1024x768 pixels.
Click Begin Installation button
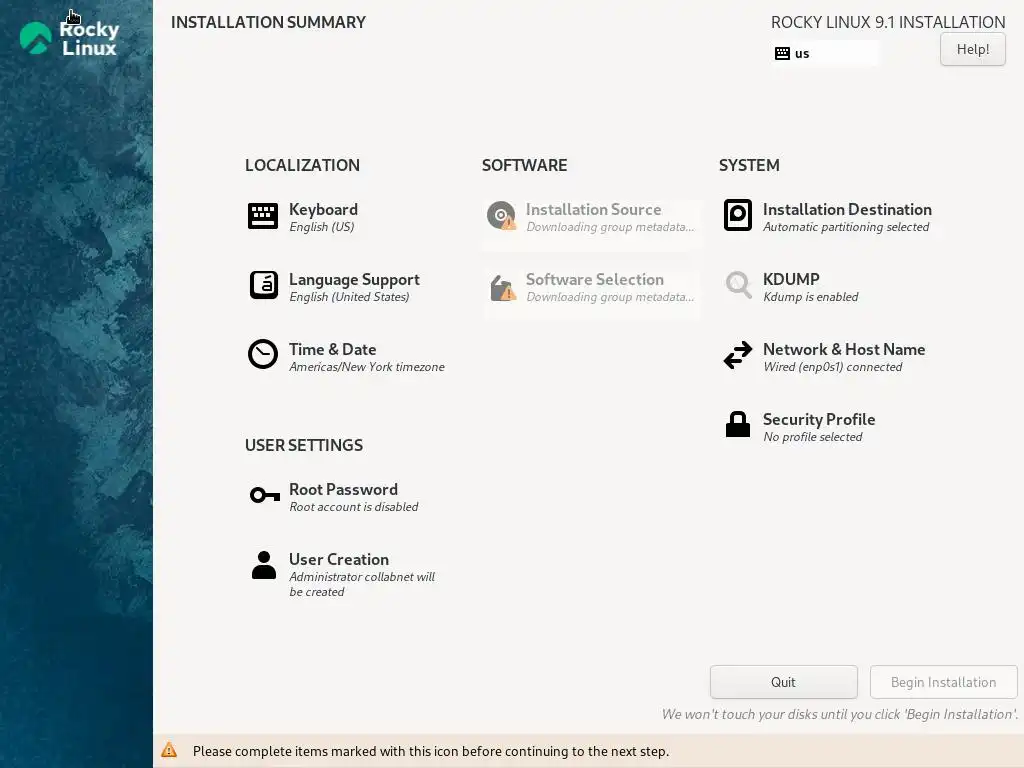click(944, 682)
